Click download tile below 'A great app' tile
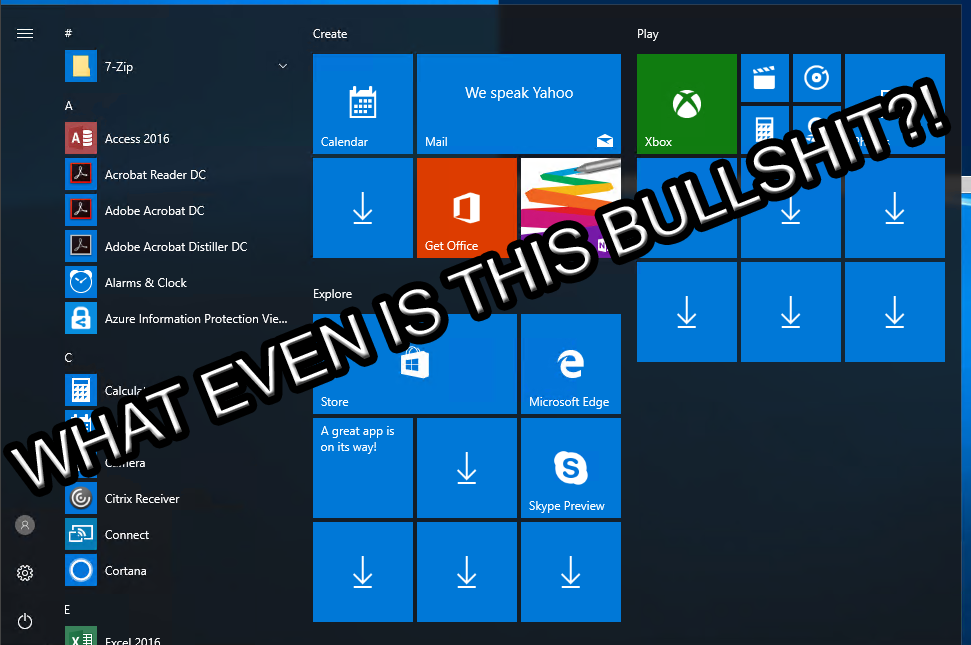 (363, 571)
